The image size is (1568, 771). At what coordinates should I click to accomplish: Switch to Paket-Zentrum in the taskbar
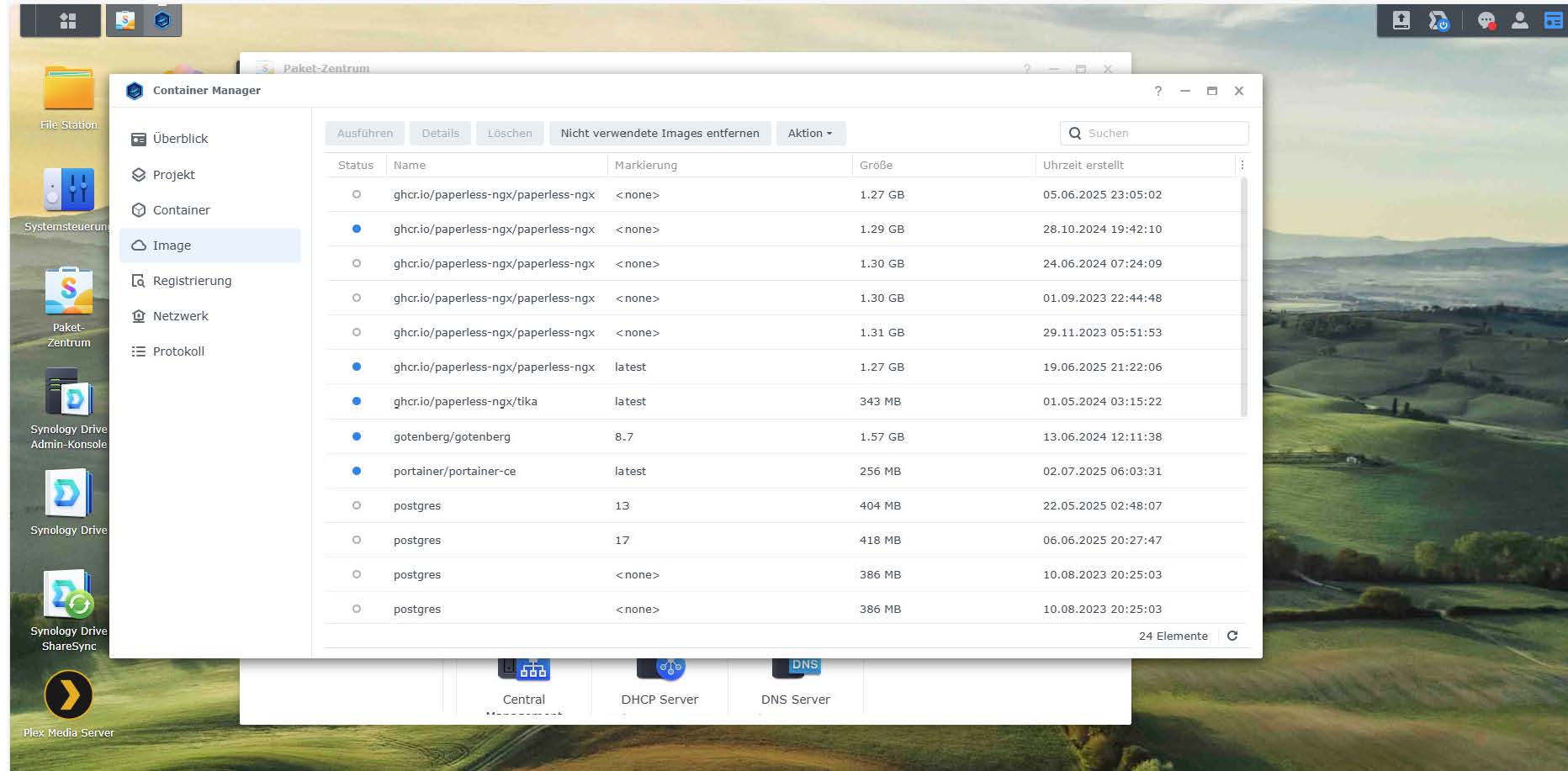125,20
